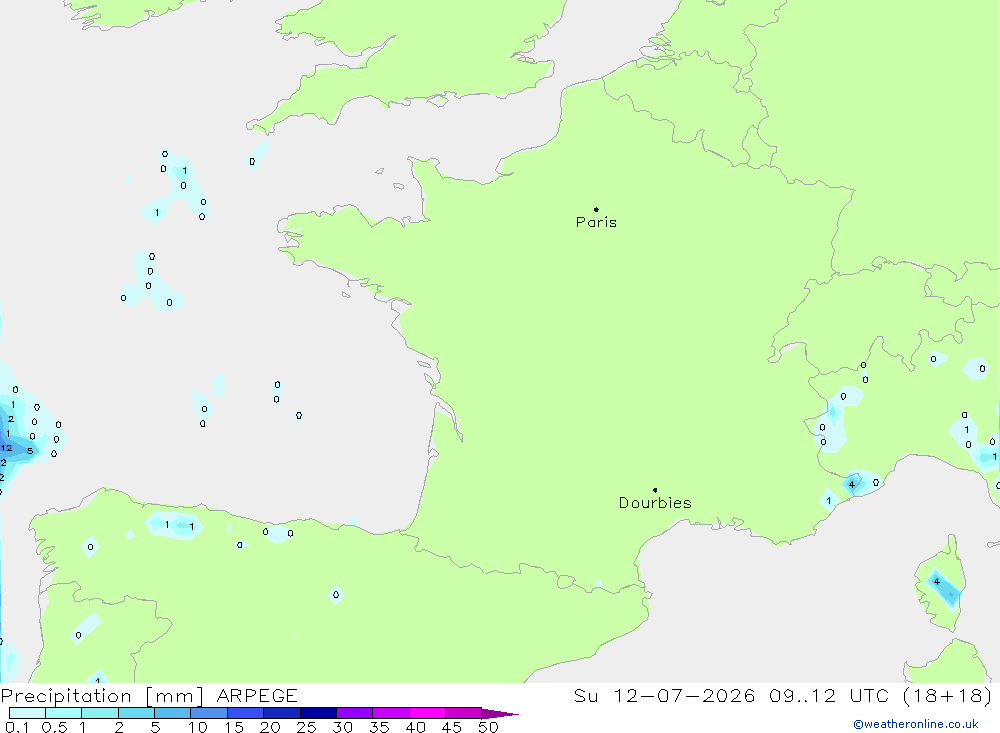Click the Paris location dot marker
1000x733 pixels.
tap(596, 209)
